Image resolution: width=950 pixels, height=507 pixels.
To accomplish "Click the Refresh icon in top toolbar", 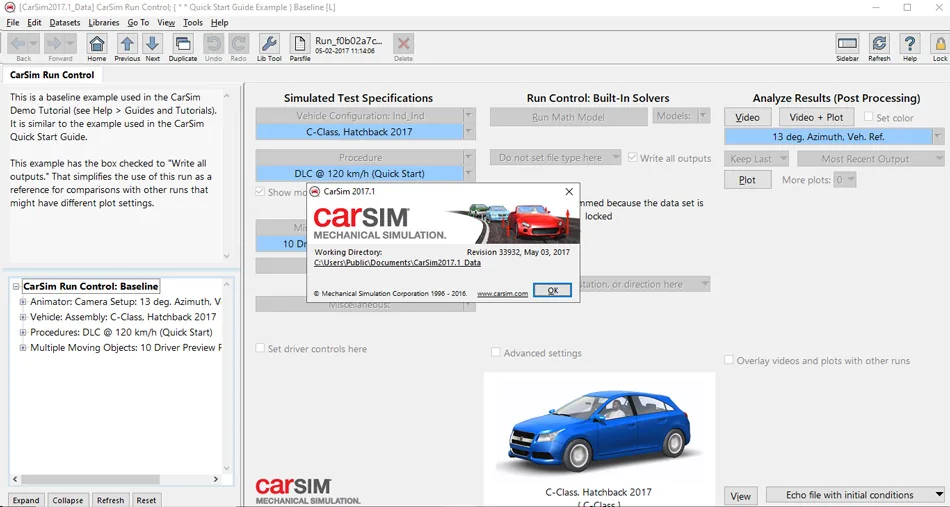I will pos(879,44).
